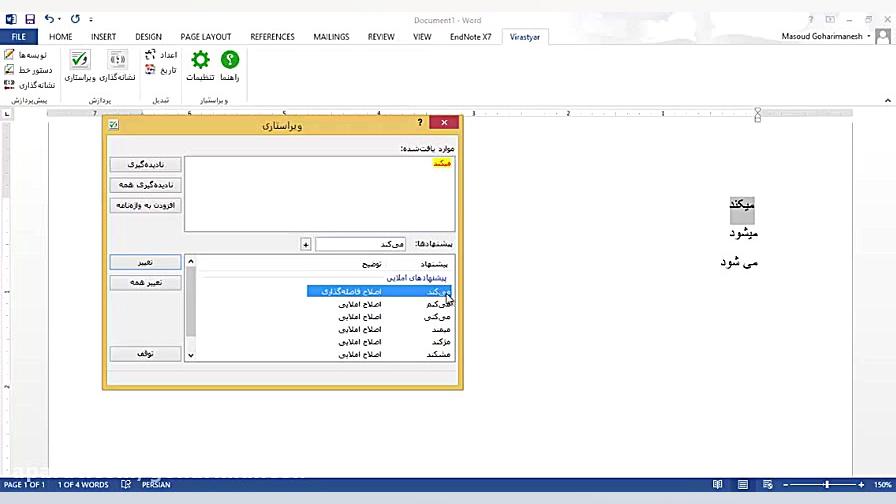Image resolution: width=896 pixels, height=504 pixels.
Task: Switch to the HOME tab
Action: 61,37
